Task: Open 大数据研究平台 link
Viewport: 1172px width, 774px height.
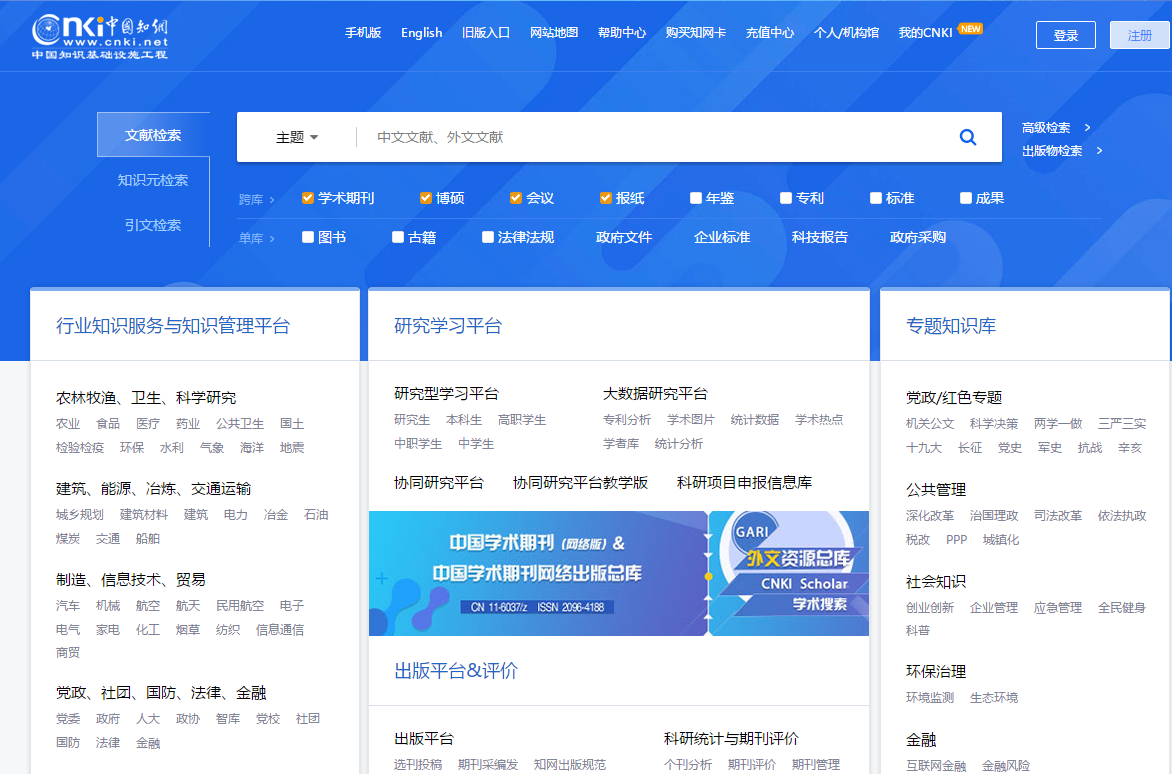Action: point(656,394)
